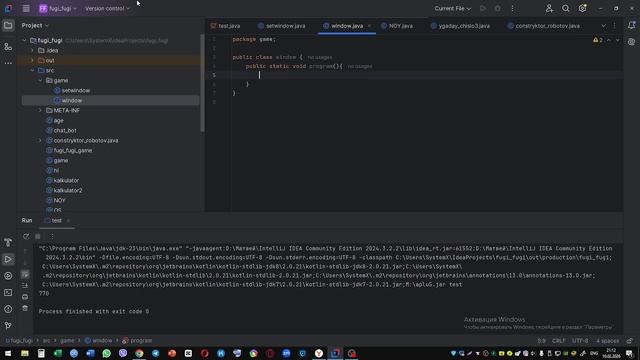
Task: Open the Project tool window icon
Action: click(8, 26)
